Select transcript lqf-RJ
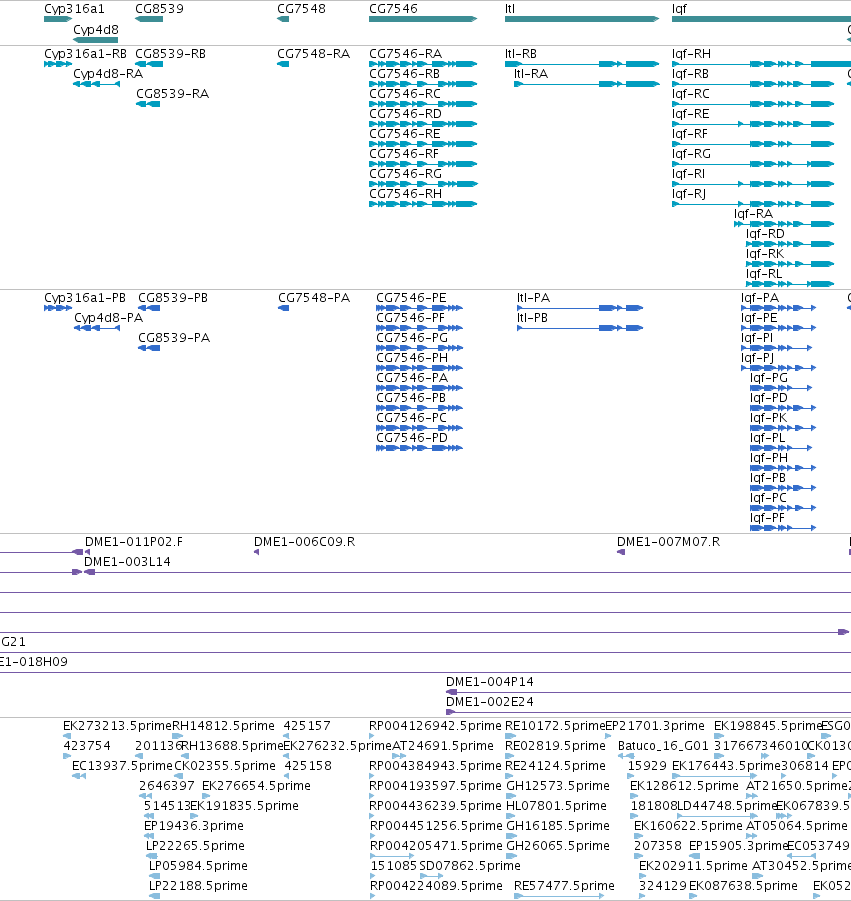851x901 pixels. point(753,204)
